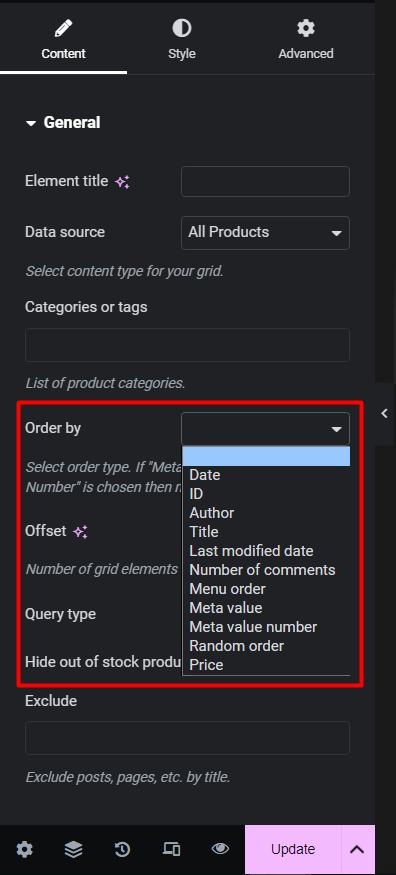Open the History icon
The width and height of the screenshot is (396, 875).
(122, 849)
